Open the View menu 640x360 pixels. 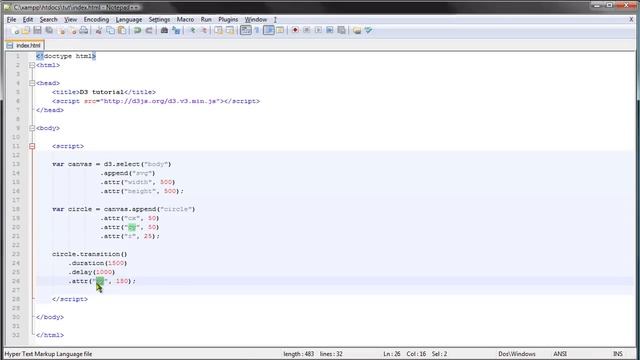71,20
